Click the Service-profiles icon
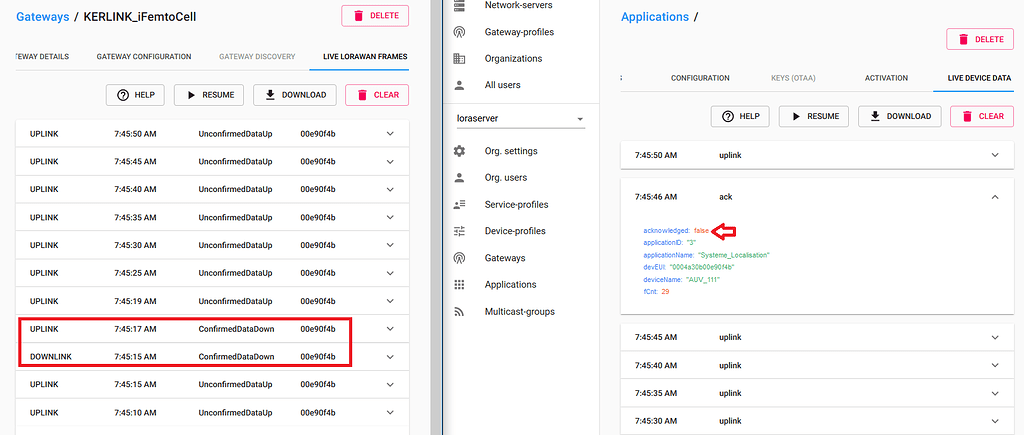The height and width of the screenshot is (435, 1024). click(x=459, y=204)
